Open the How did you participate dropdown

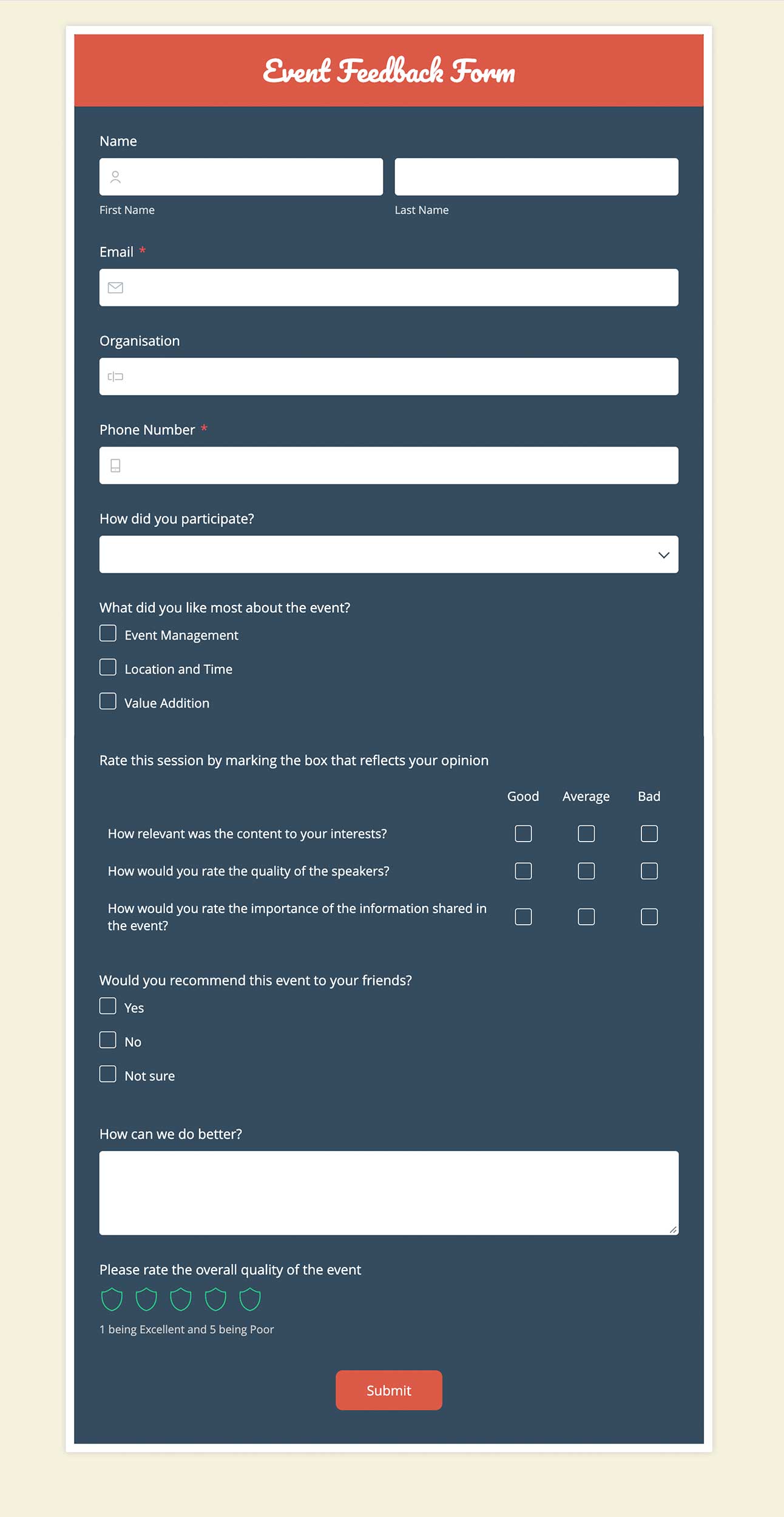[388, 555]
